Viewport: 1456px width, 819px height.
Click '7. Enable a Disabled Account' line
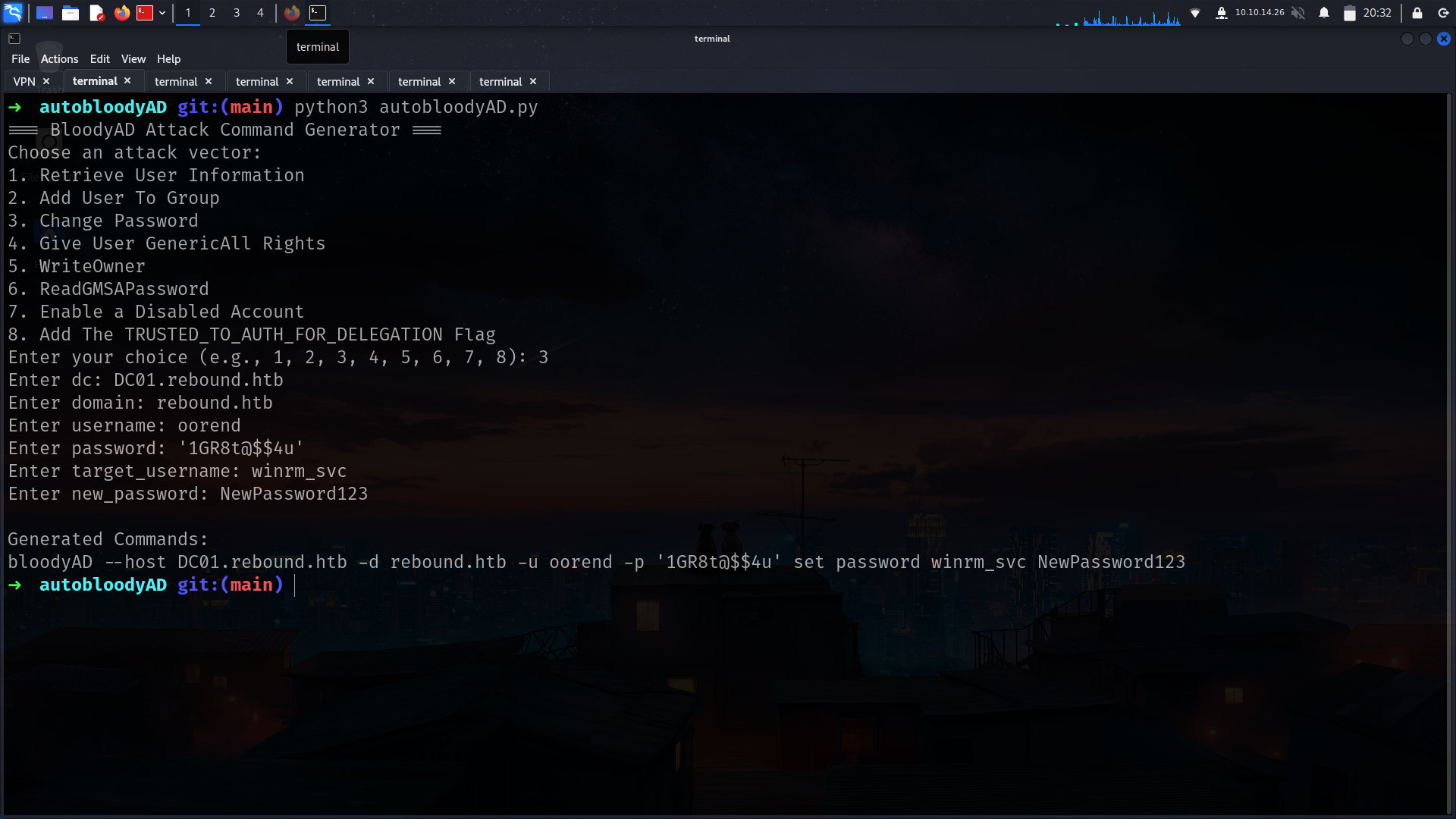click(x=156, y=312)
